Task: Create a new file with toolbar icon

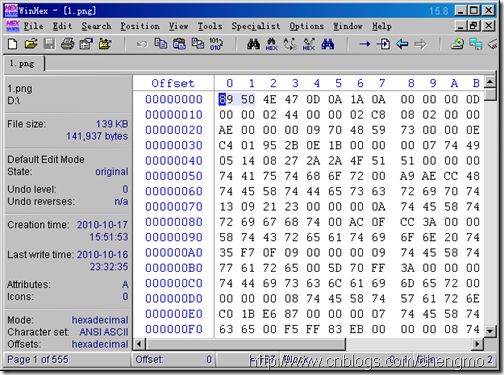Action: pyautogui.click(x=12, y=44)
